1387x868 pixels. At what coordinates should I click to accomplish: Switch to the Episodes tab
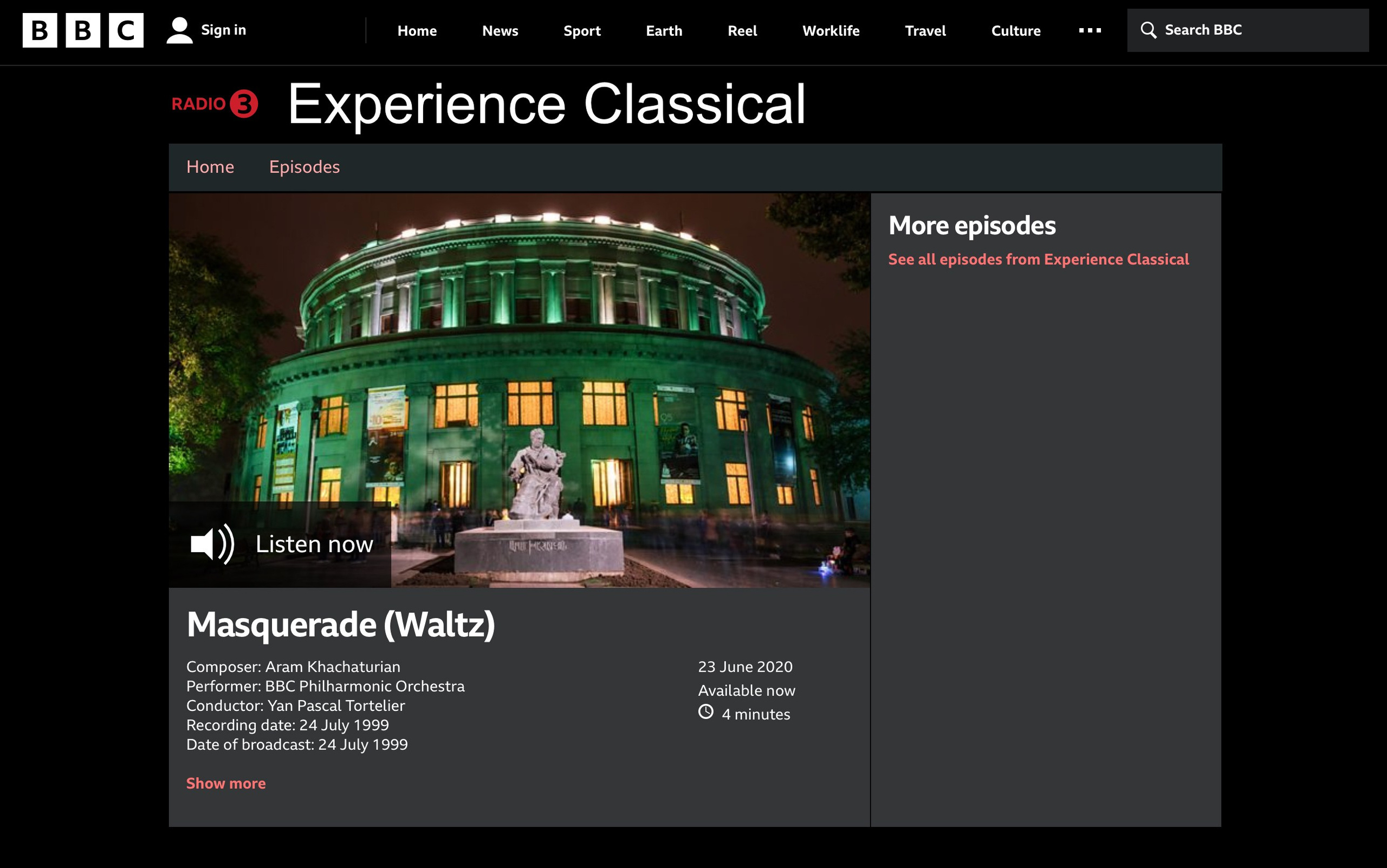point(304,167)
